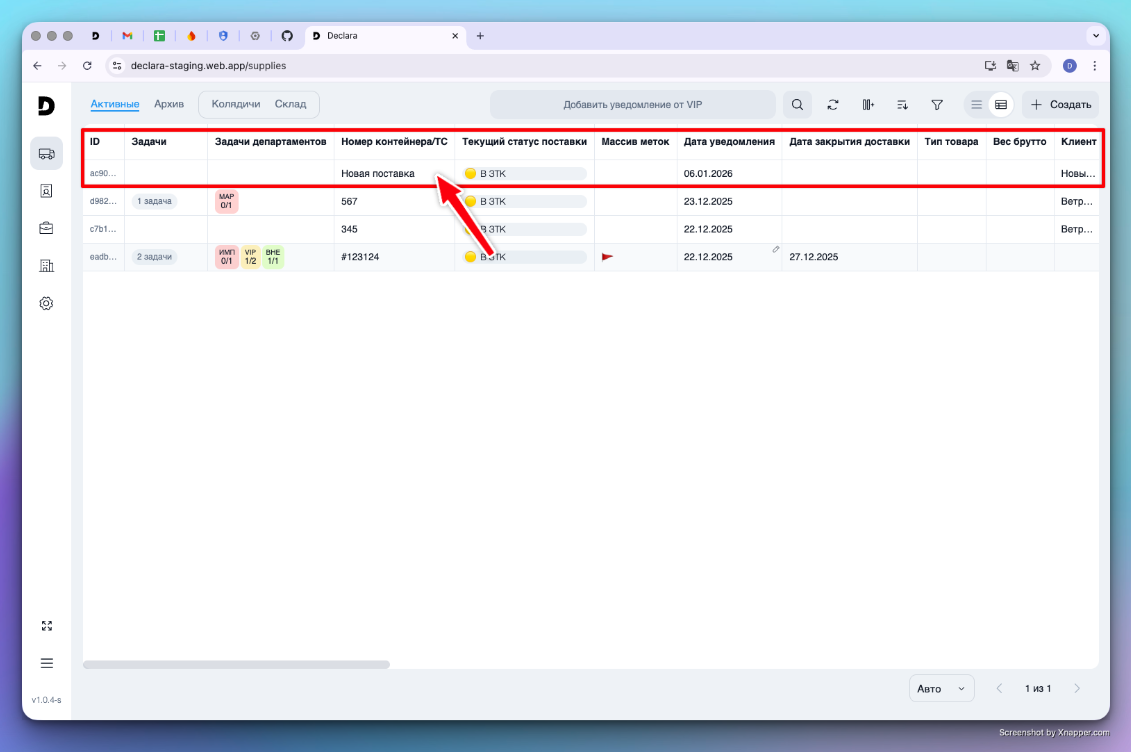Refresh the supplies list with sync icon

pos(832,105)
